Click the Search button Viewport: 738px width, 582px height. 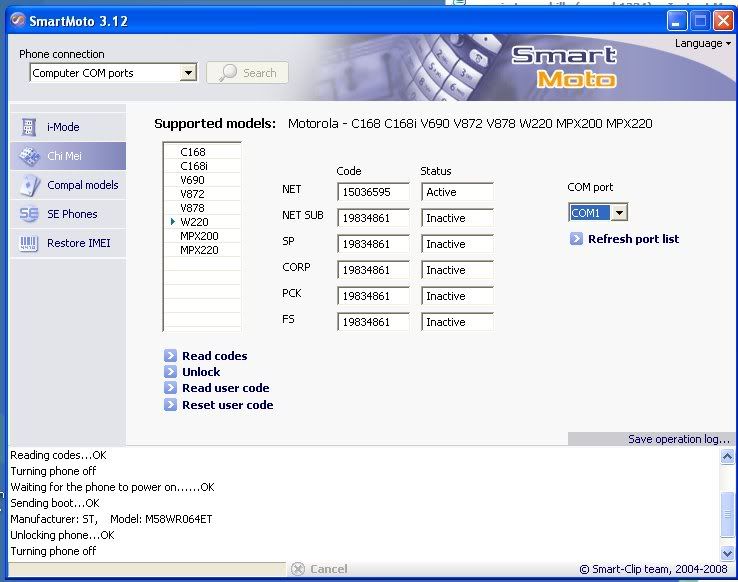coord(247,73)
